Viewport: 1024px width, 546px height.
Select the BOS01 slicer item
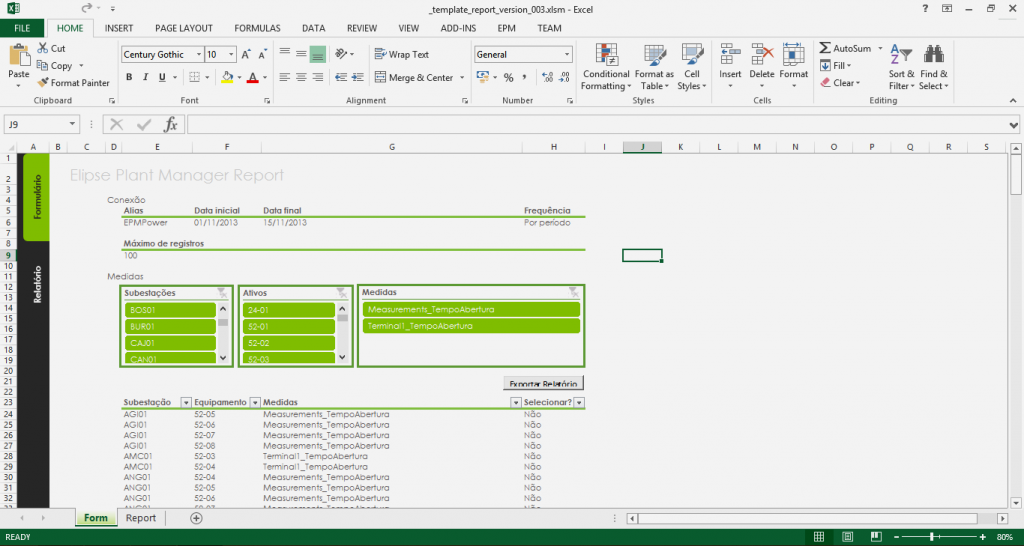point(170,310)
